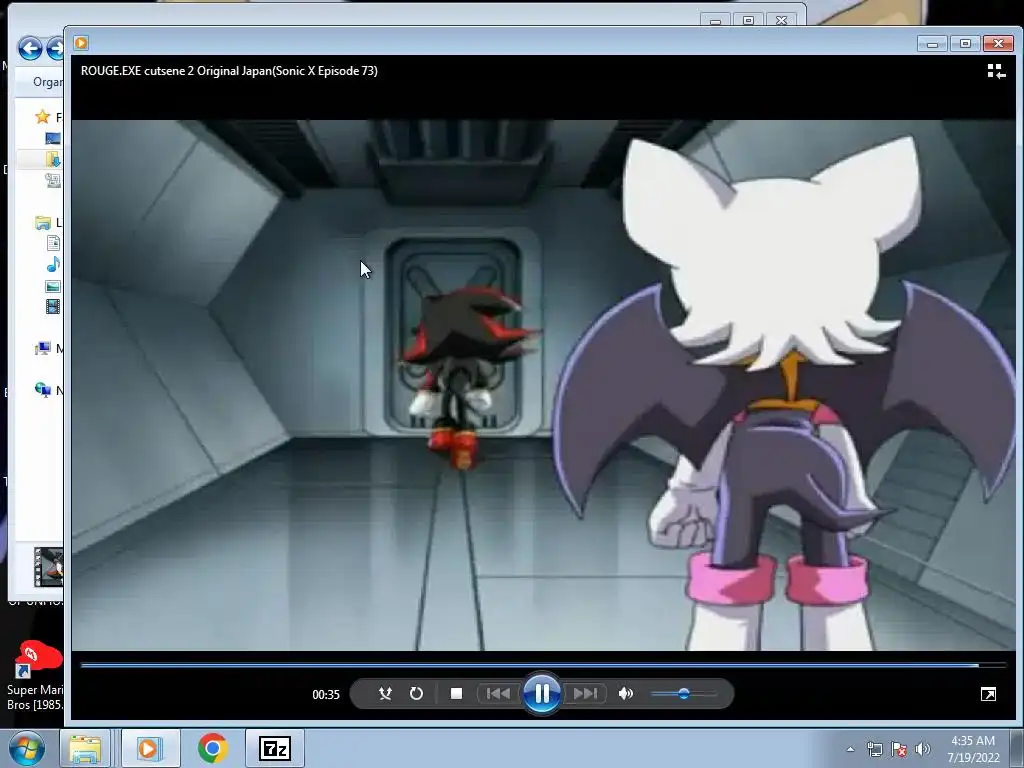Open the Action Center flag icon

click(x=899, y=749)
